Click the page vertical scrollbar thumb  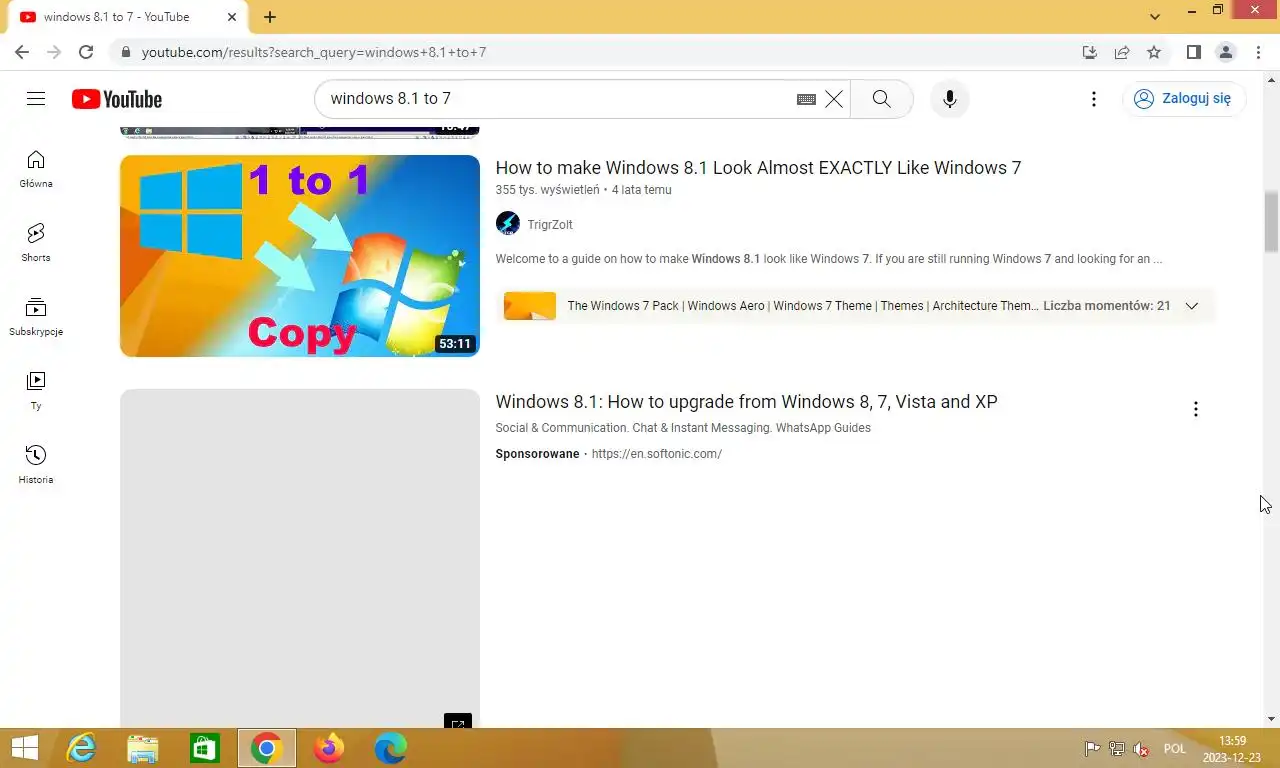click(1272, 221)
